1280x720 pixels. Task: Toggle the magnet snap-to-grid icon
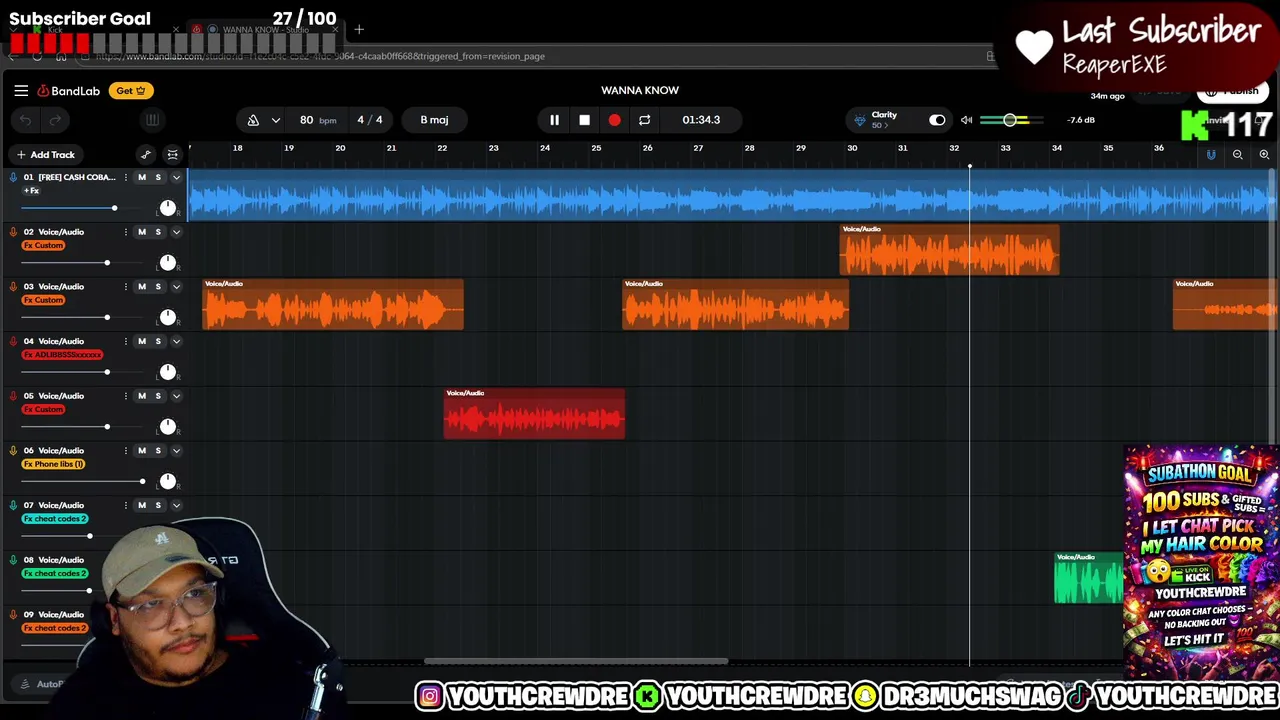click(1211, 155)
